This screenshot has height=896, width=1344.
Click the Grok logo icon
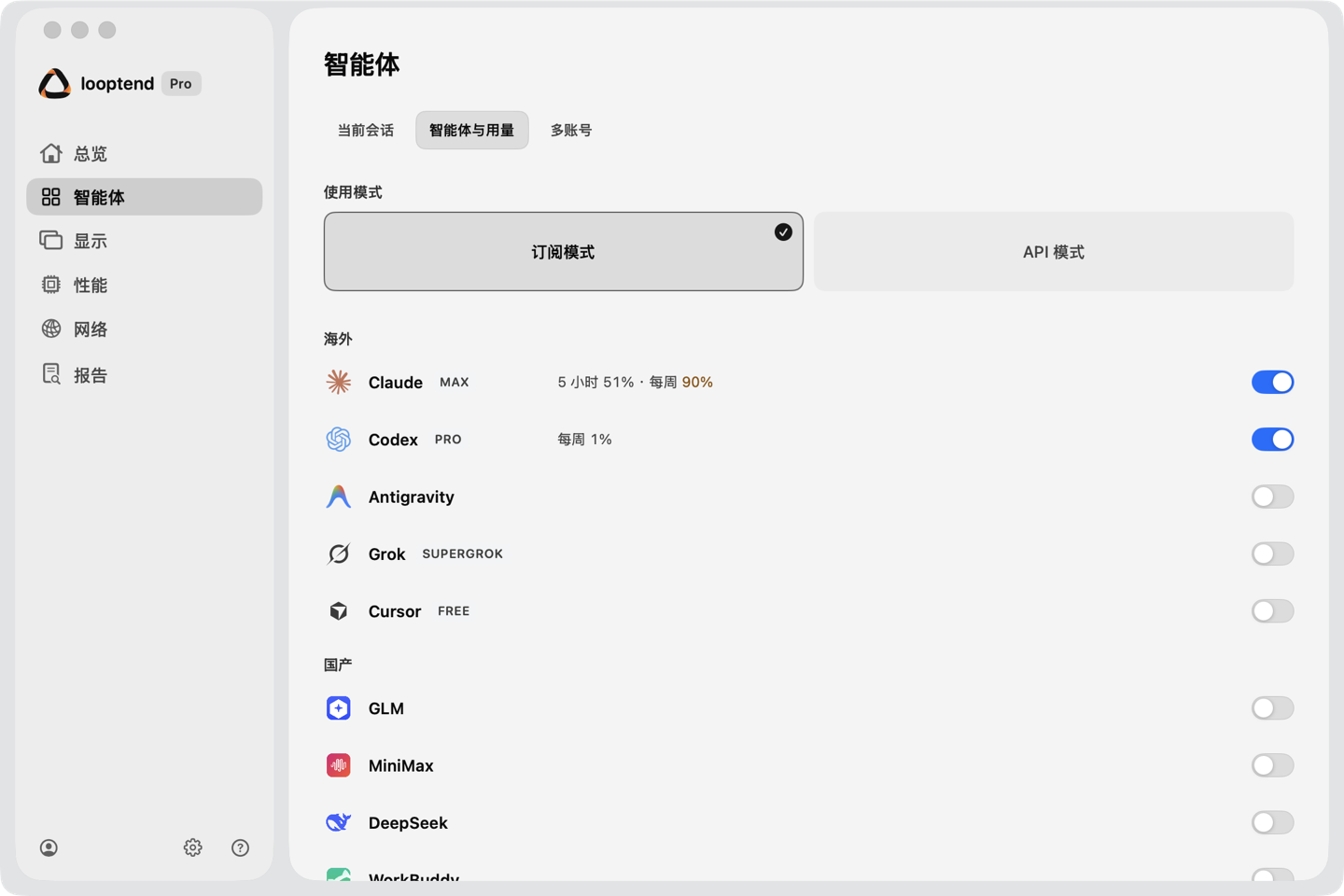pos(339,553)
